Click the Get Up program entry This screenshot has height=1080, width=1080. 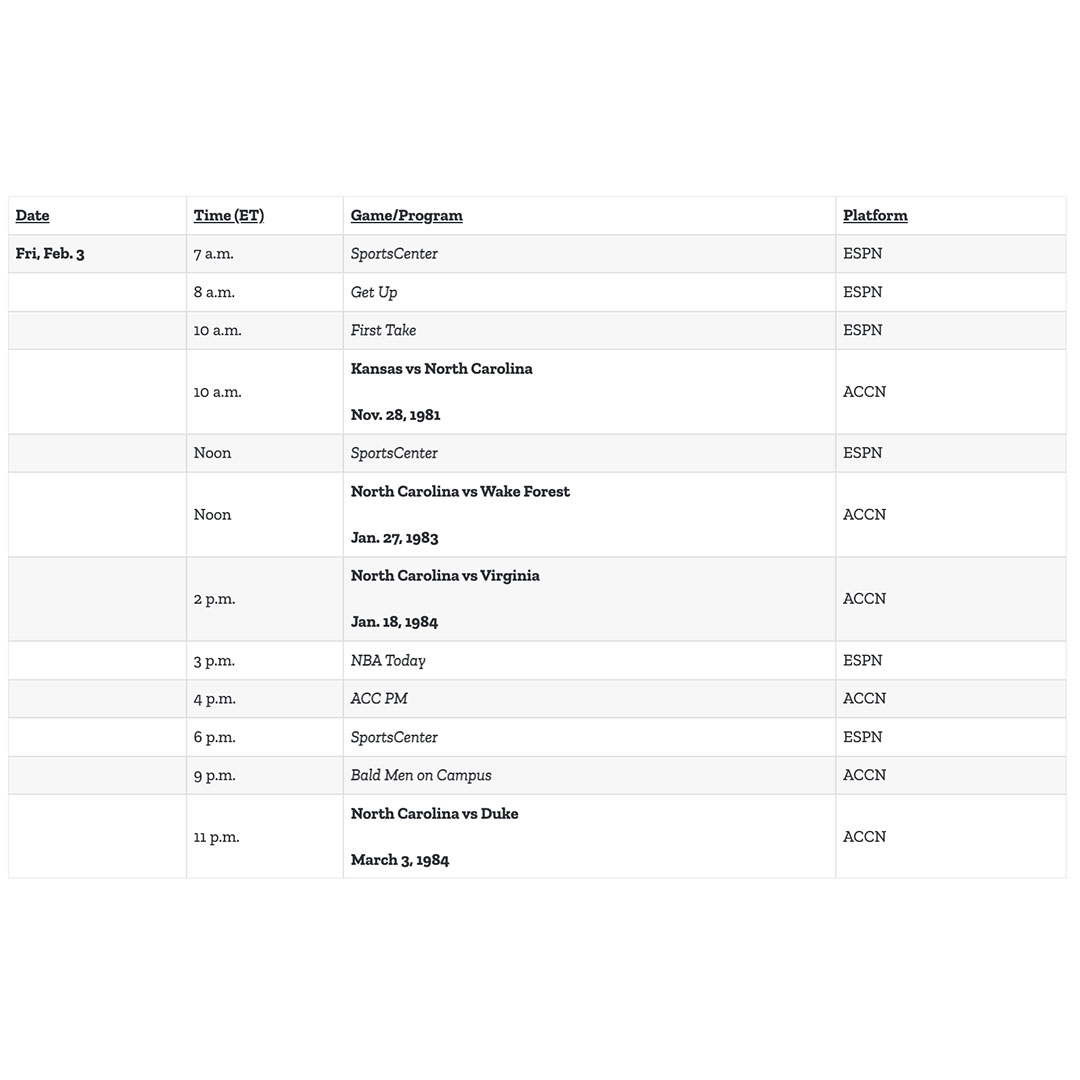click(374, 292)
